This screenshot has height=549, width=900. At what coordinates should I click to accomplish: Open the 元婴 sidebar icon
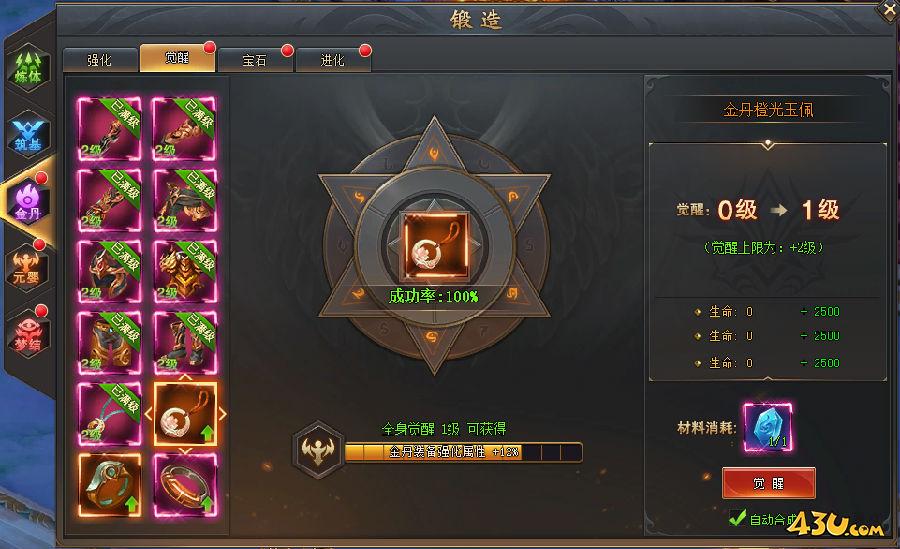[28, 268]
